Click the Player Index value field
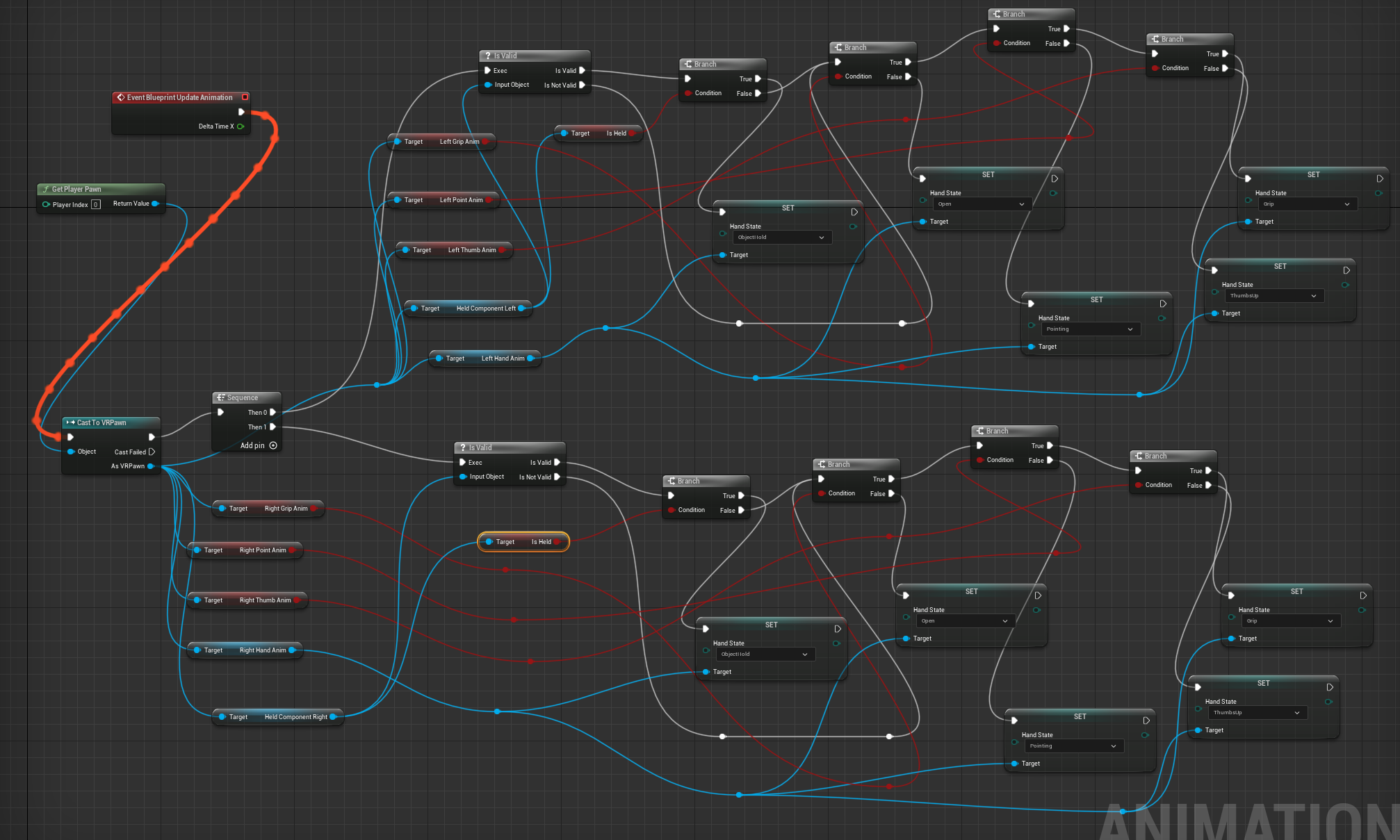The width and height of the screenshot is (1400, 840). (x=96, y=204)
